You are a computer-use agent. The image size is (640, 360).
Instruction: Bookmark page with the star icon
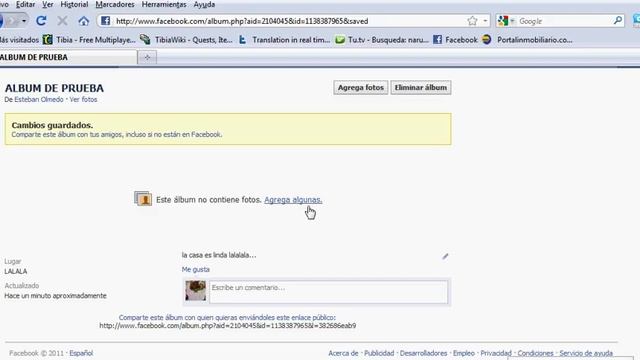(472, 21)
